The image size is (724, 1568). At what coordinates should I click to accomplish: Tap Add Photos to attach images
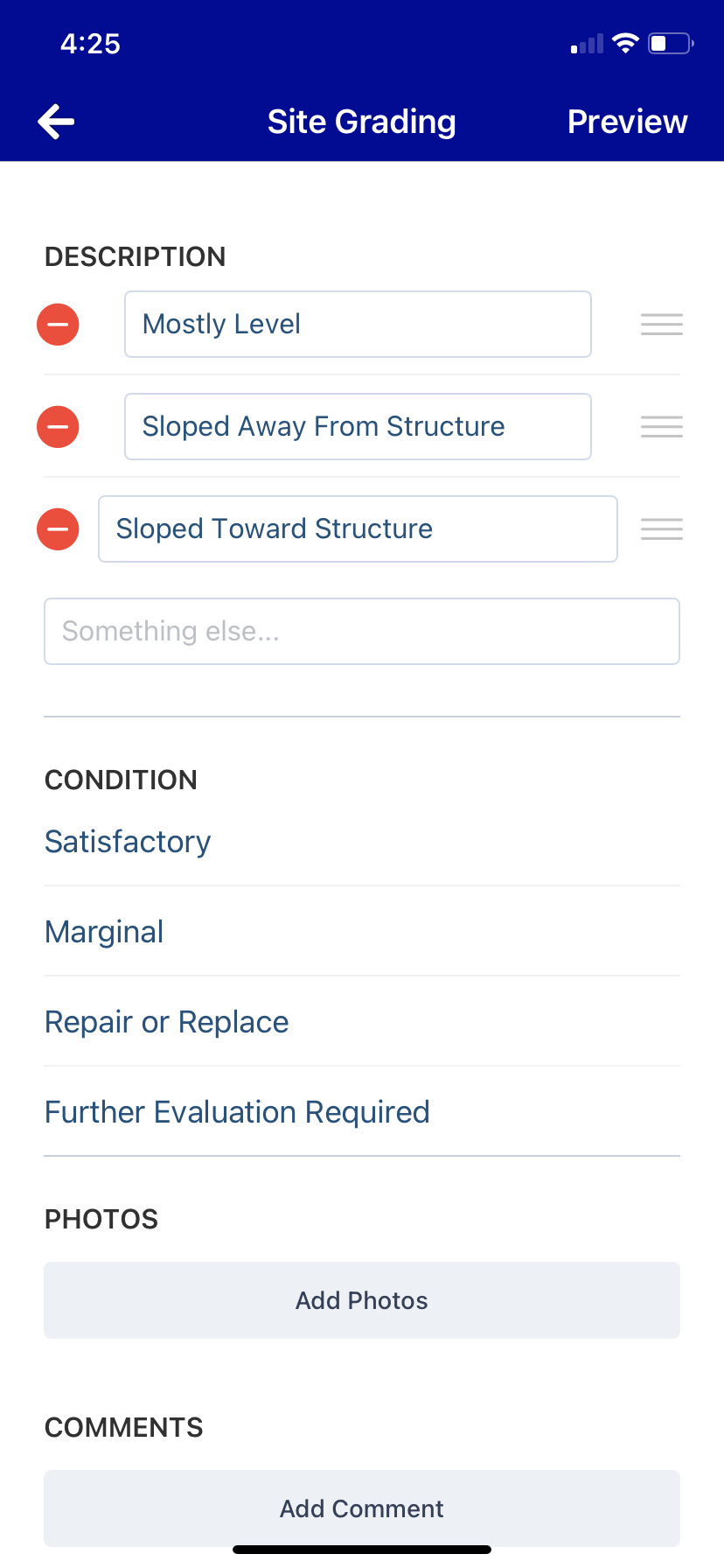(361, 1300)
